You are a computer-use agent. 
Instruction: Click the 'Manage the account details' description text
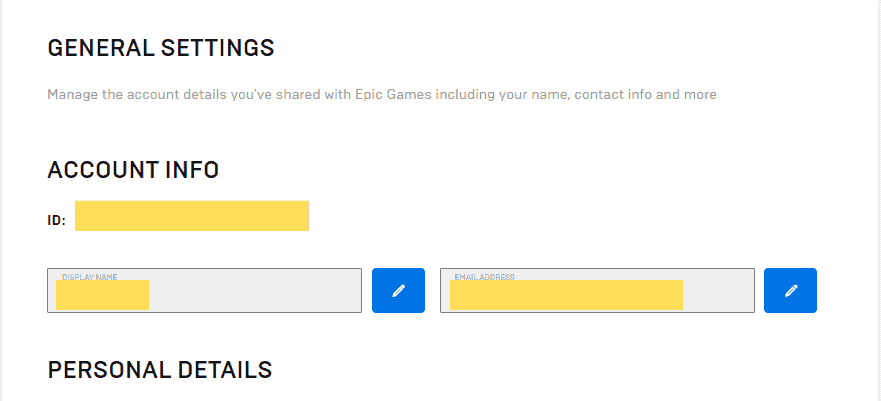(x=382, y=94)
